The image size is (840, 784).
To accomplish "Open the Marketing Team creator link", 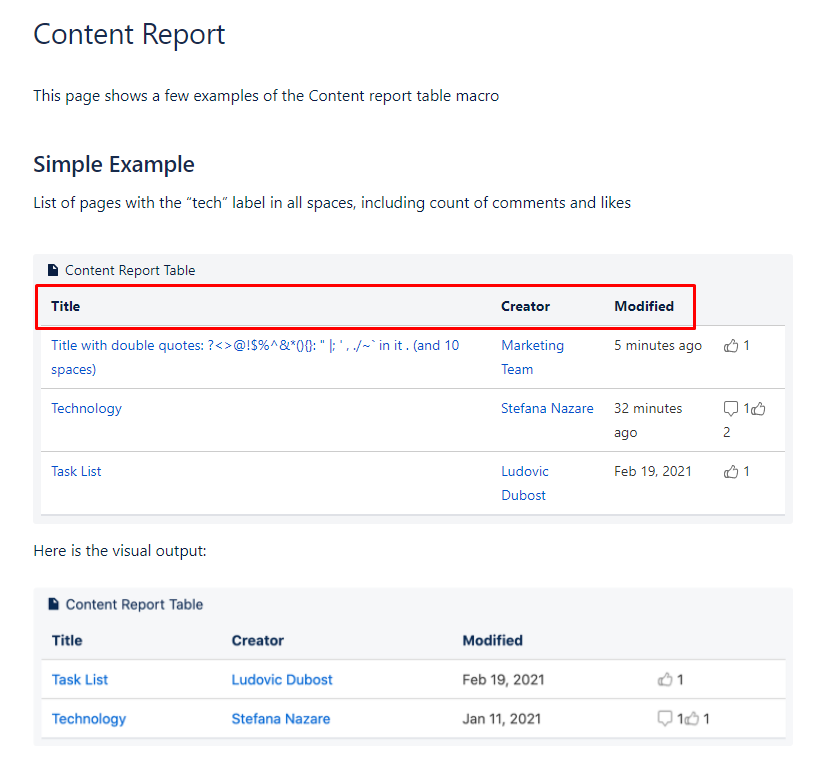I will pos(532,357).
